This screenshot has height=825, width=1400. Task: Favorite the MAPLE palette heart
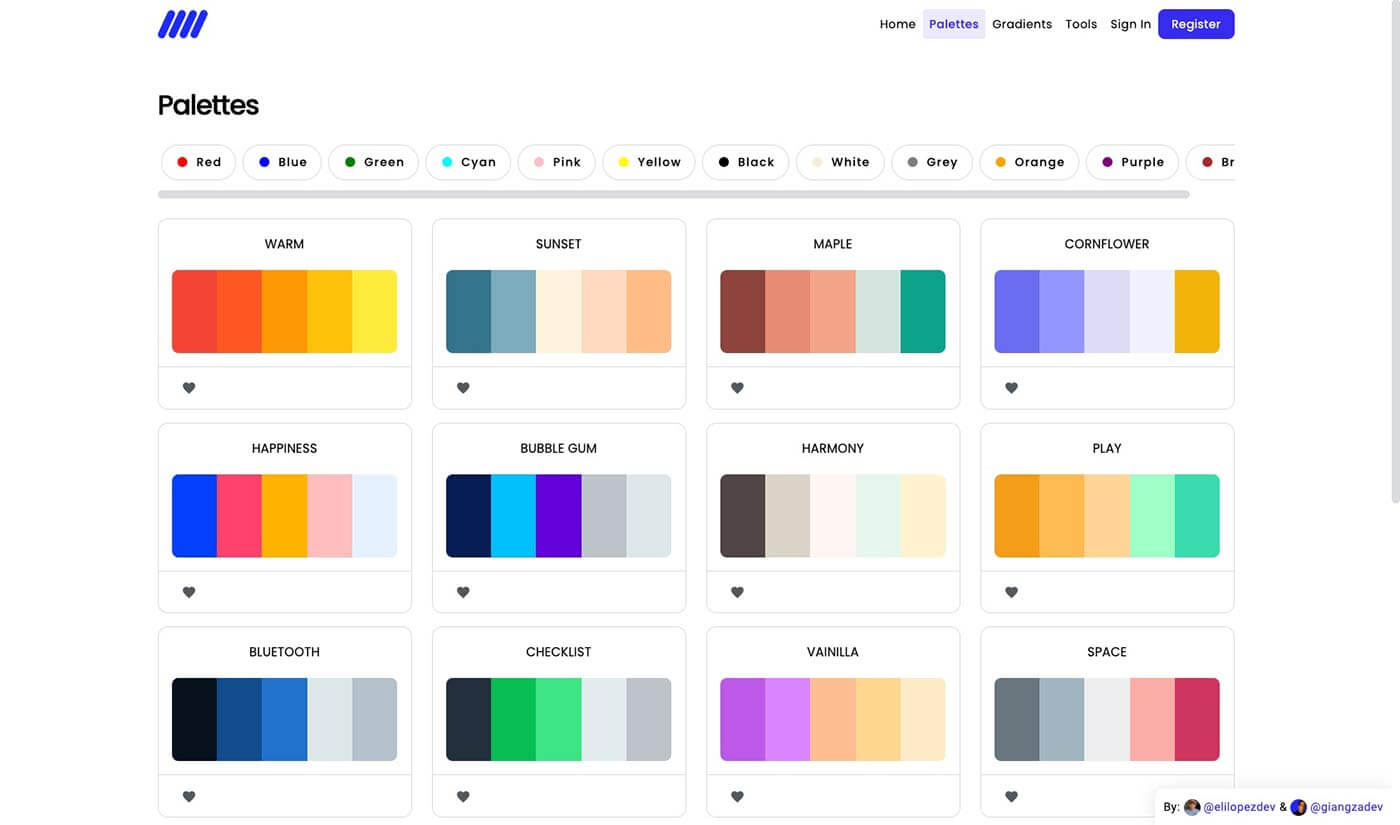(737, 388)
